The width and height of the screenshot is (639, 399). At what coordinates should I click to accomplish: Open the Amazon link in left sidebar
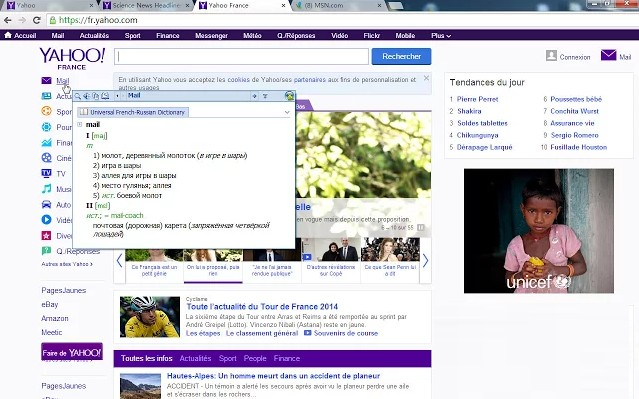point(55,318)
